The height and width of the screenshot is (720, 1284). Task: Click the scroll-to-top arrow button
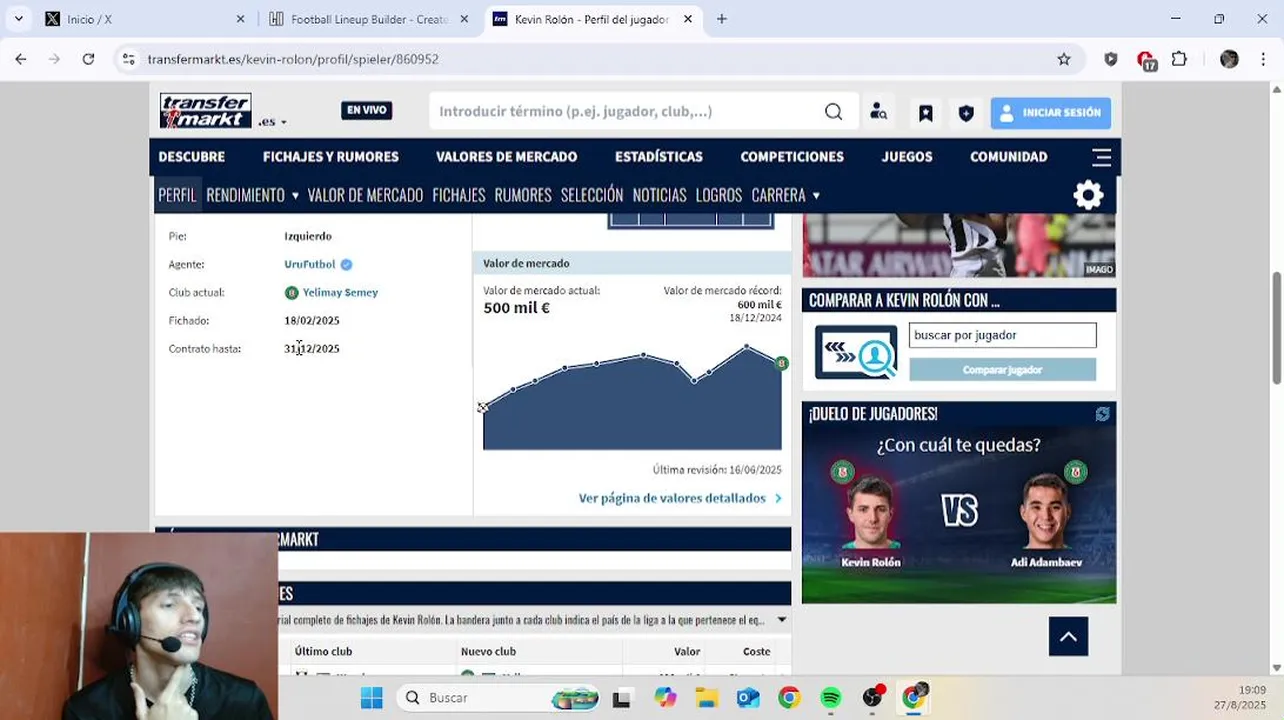[x=1068, y=636]
